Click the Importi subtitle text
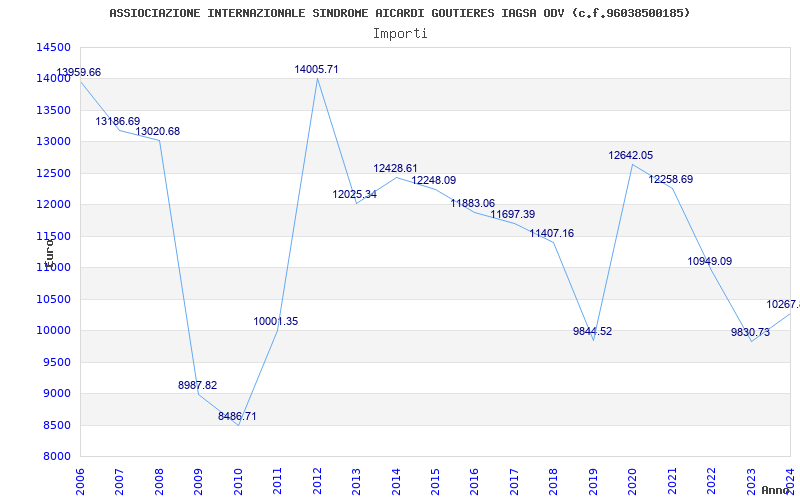 pyautogui.click(x=400, y=33)
